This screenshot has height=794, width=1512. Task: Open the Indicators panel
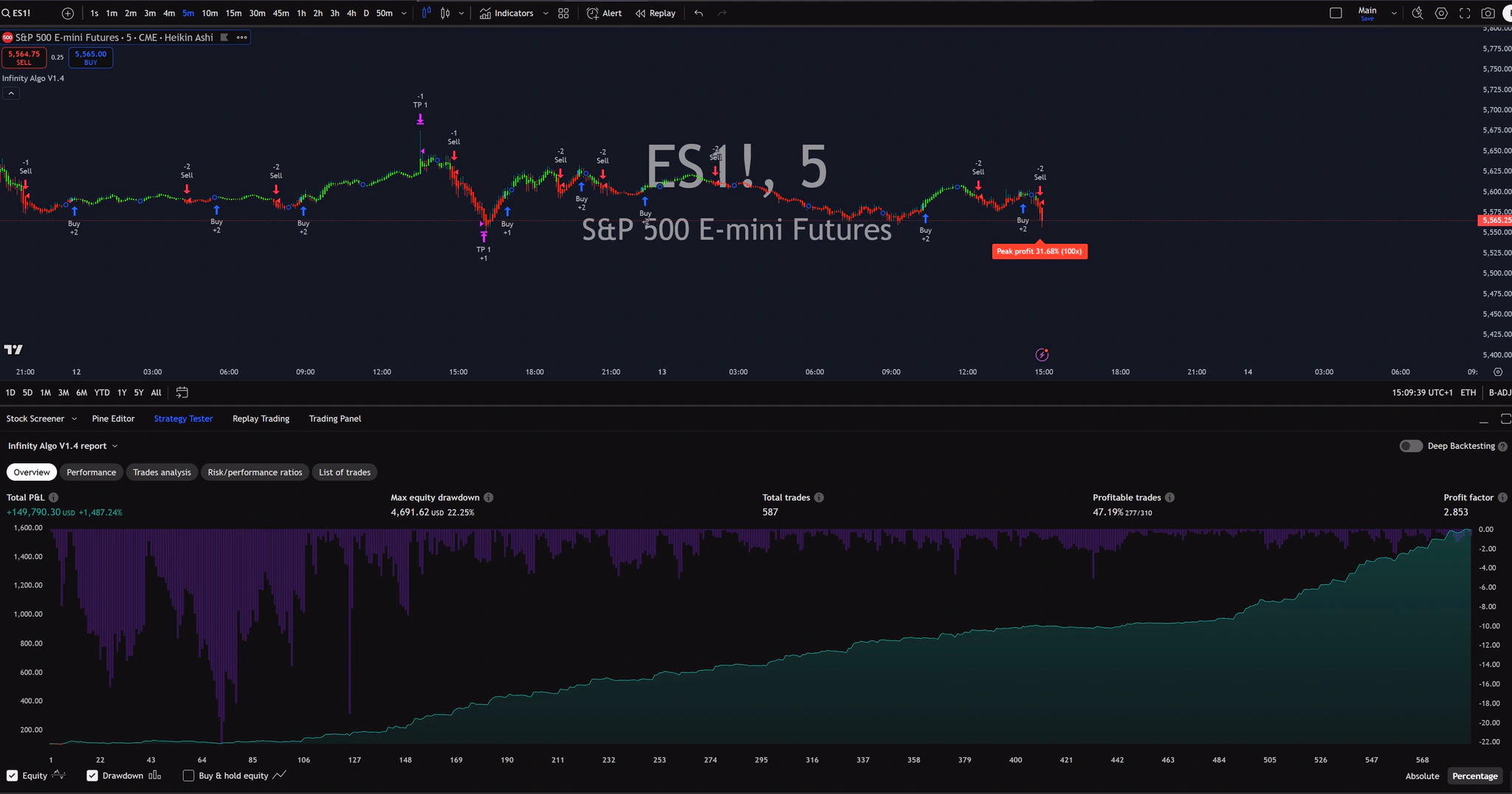(x=511, y=13)
